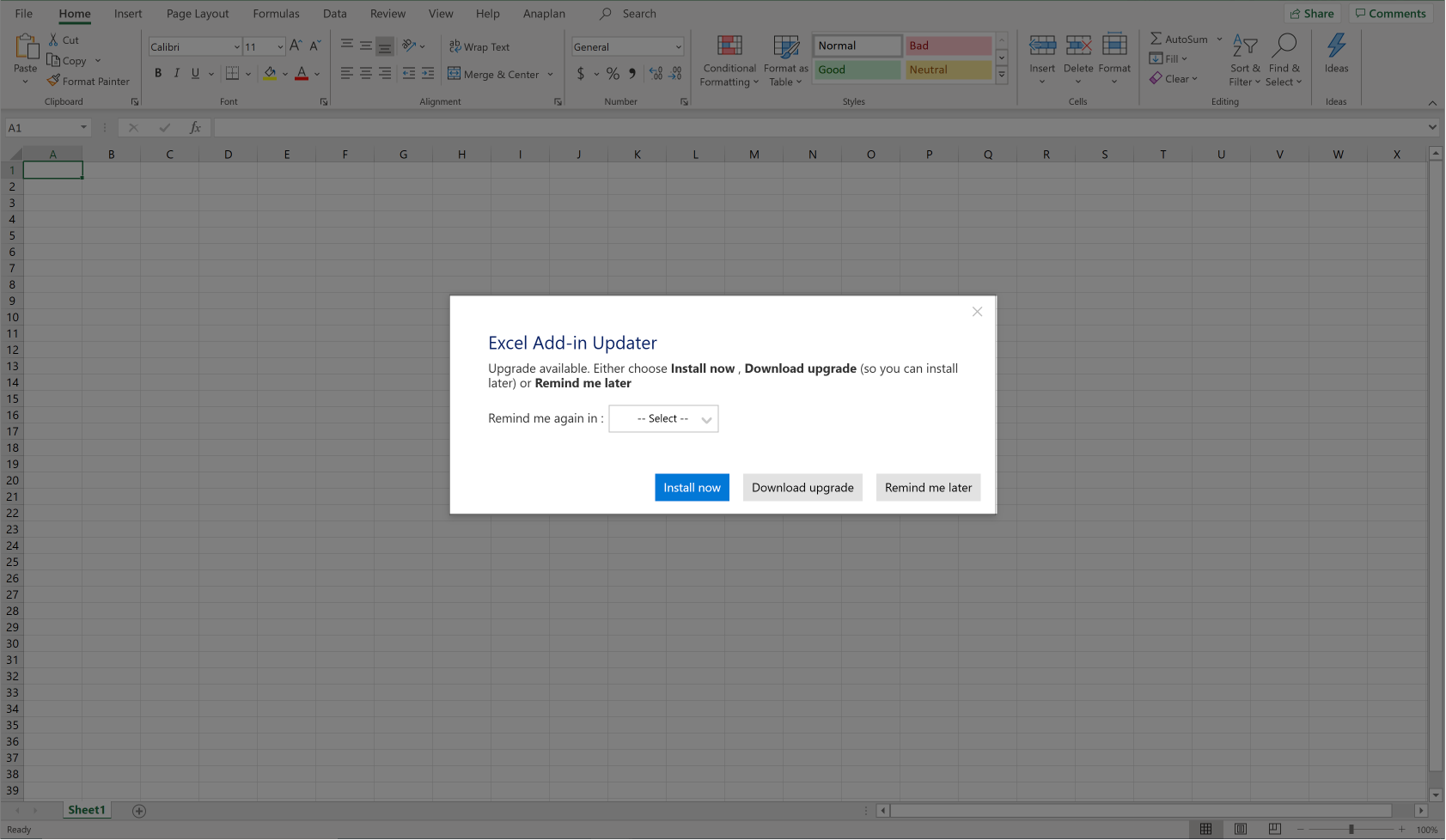Viewport: 1446px width, 840px height.
Task: Click the Increase Decimal icon
Action: pyautogui.click(x=655, y=74)
